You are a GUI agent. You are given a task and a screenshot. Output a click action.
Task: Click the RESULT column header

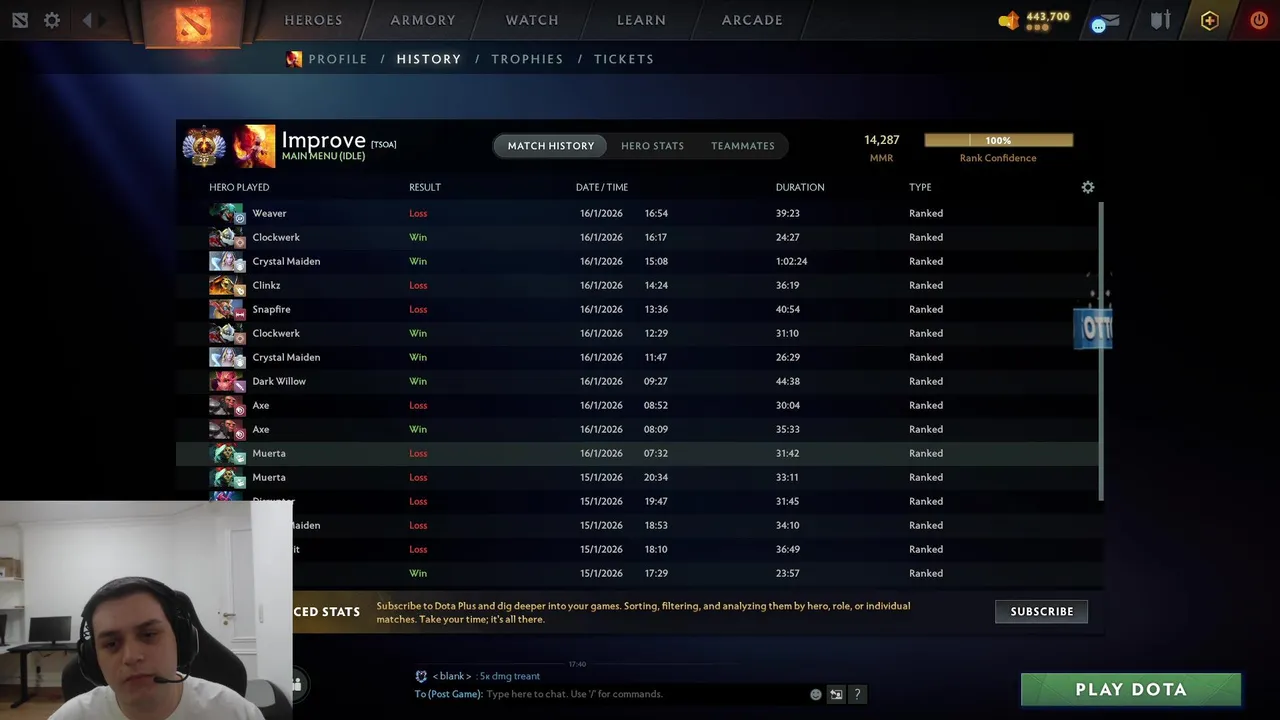pyautogui.click(x=425, y=187)
